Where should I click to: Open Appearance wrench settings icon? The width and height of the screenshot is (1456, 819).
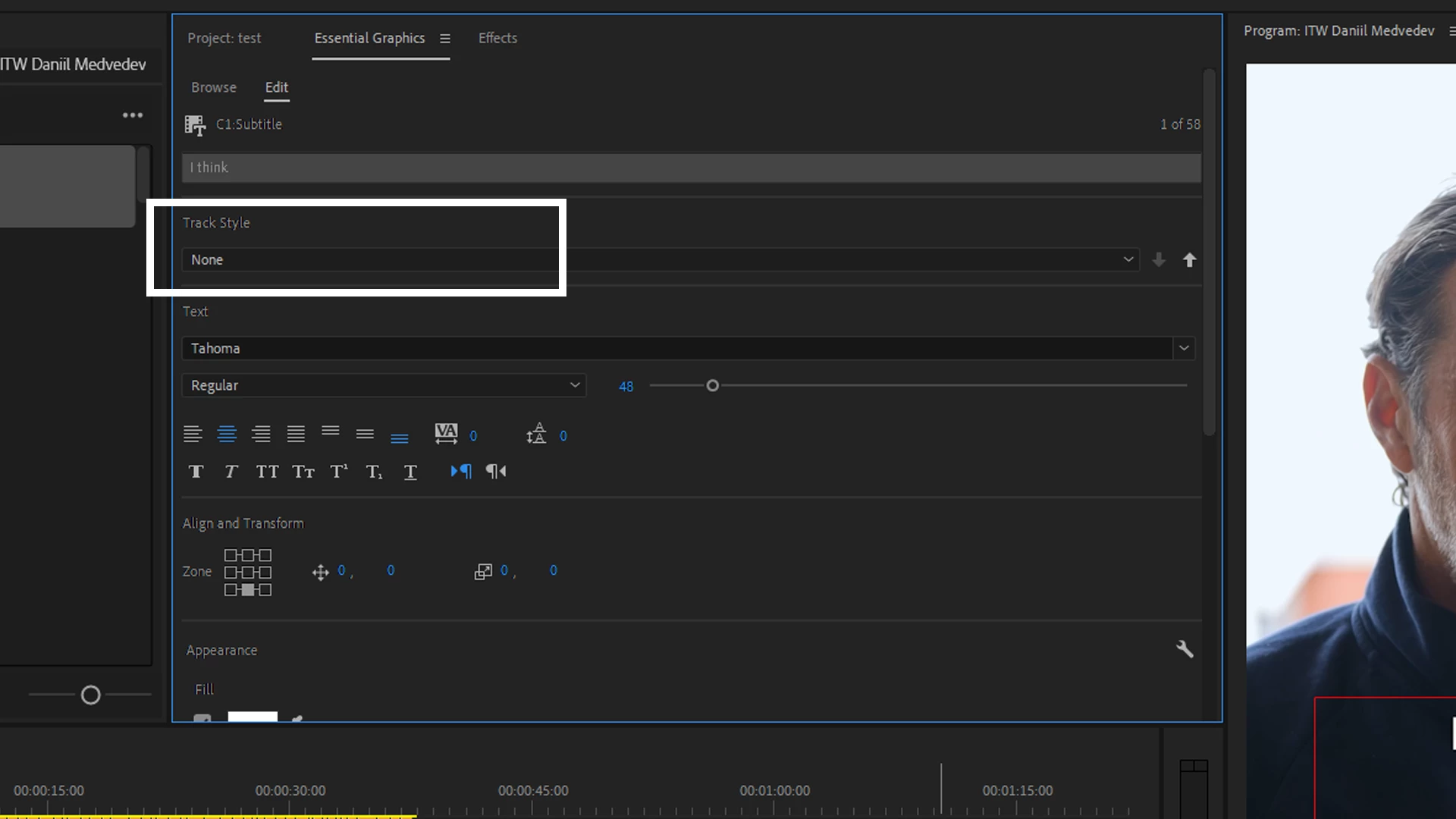coord(1185,649)
